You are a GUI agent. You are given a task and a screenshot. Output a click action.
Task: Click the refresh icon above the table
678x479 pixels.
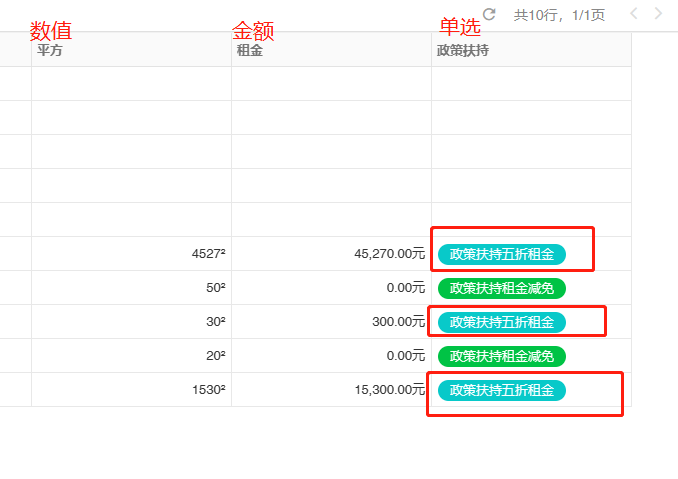click(x=489, y=14)
